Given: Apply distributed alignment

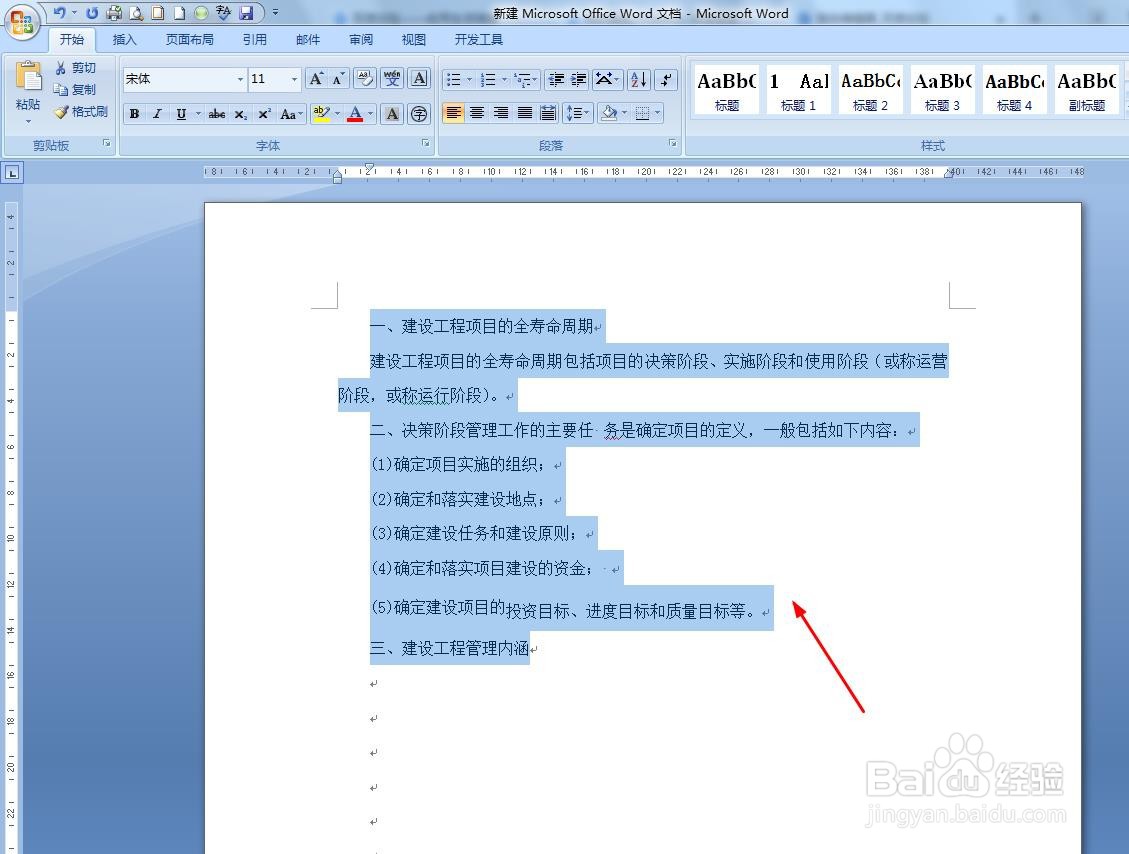Looking at the screenshot, I should click(x=548, y=113).
